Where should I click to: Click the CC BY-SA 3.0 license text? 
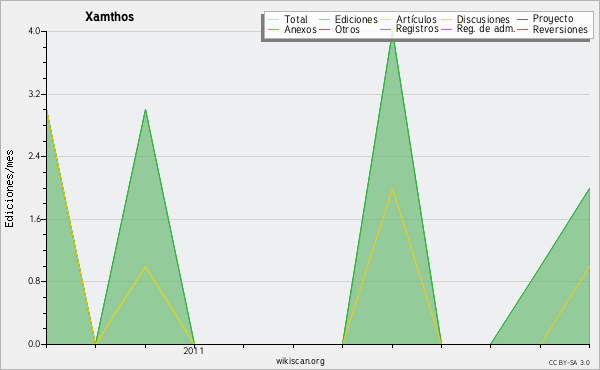[569, 363]
